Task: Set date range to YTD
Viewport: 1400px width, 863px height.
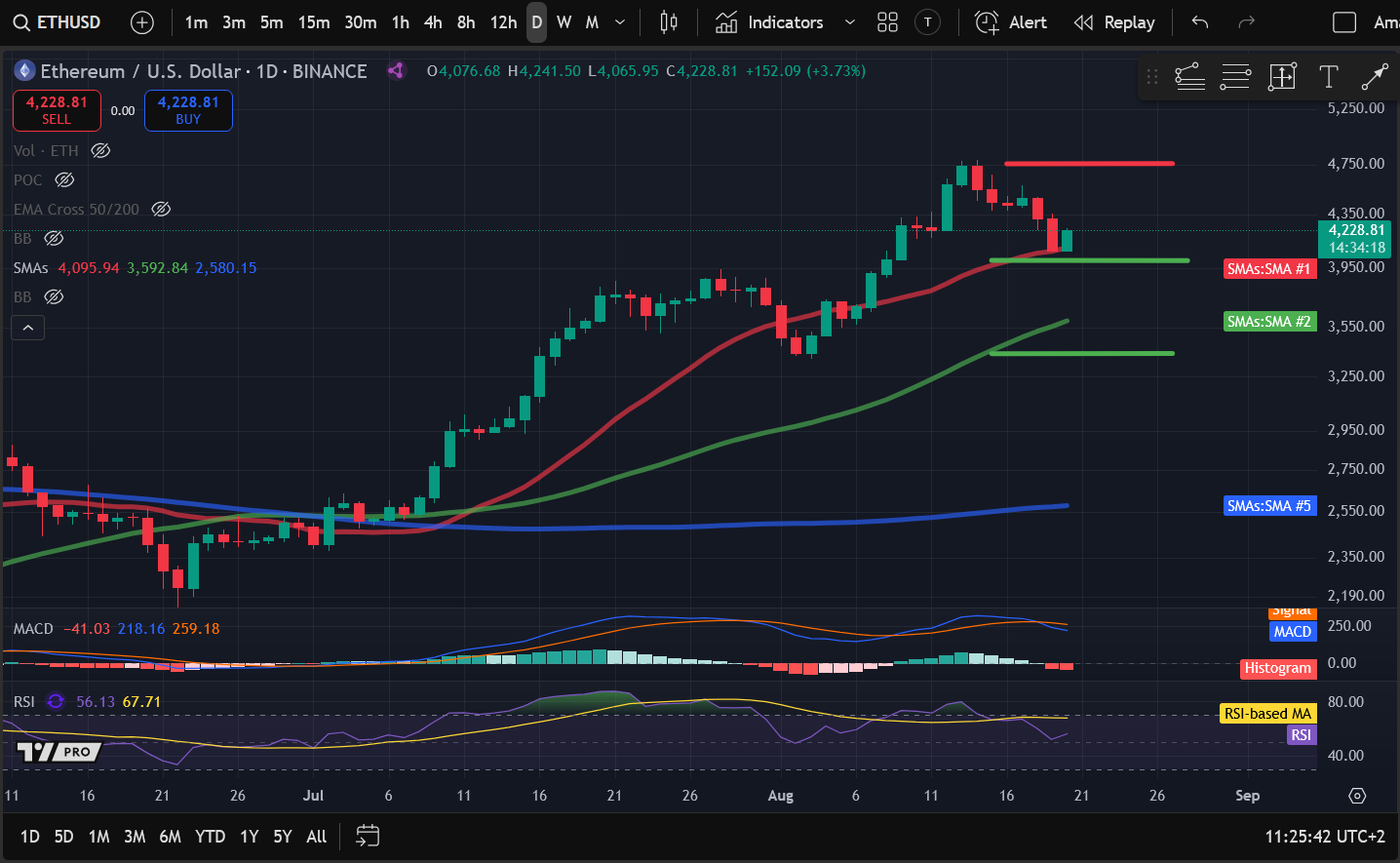Action: (211, 837)
